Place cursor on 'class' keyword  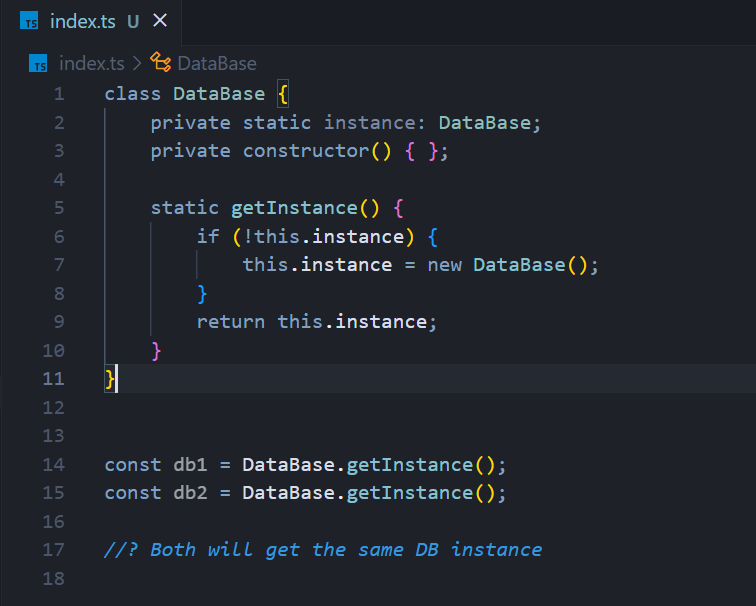[x=133, y=94]
